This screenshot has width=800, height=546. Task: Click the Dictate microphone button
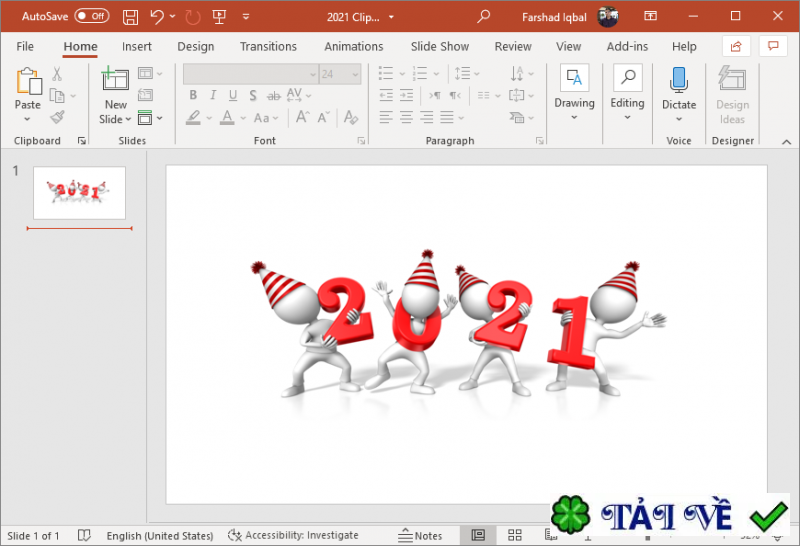click(x=679, y=81)
